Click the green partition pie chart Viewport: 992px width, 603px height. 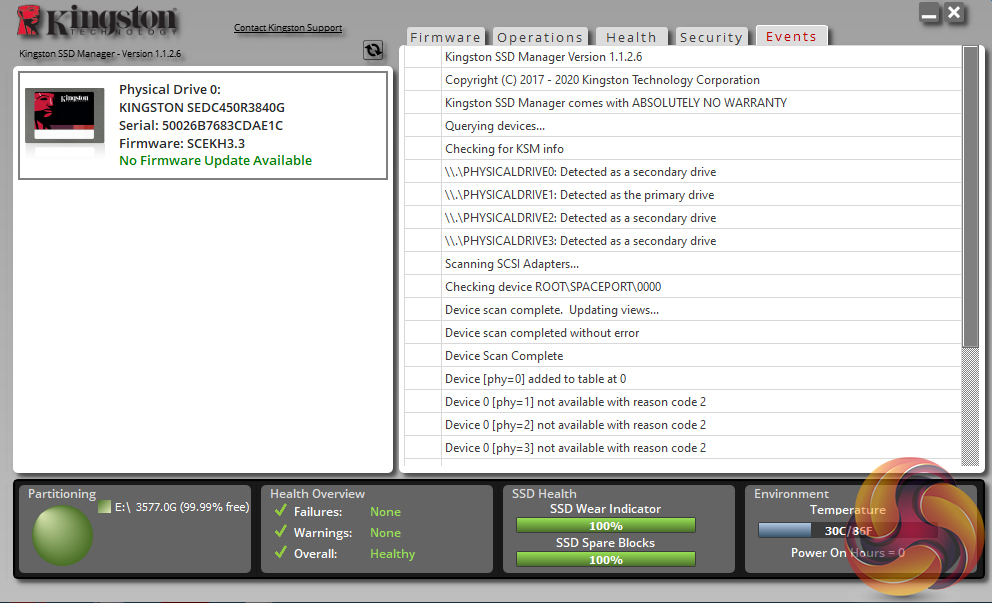coord(63,535)
